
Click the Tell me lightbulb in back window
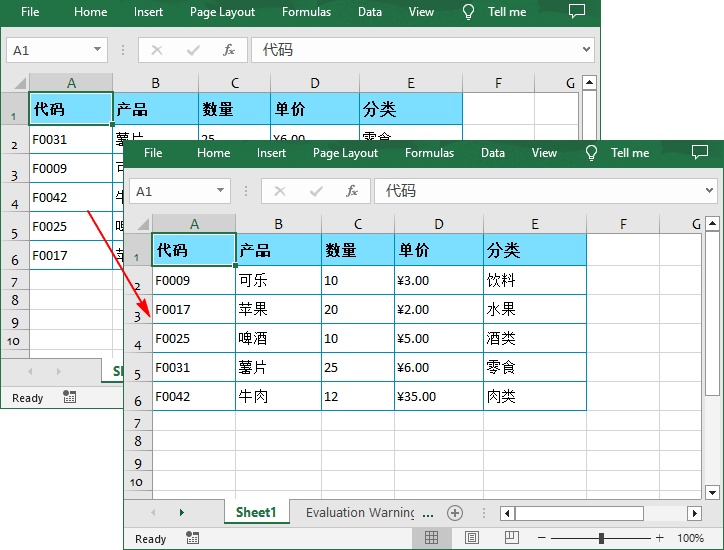[468, 12]
